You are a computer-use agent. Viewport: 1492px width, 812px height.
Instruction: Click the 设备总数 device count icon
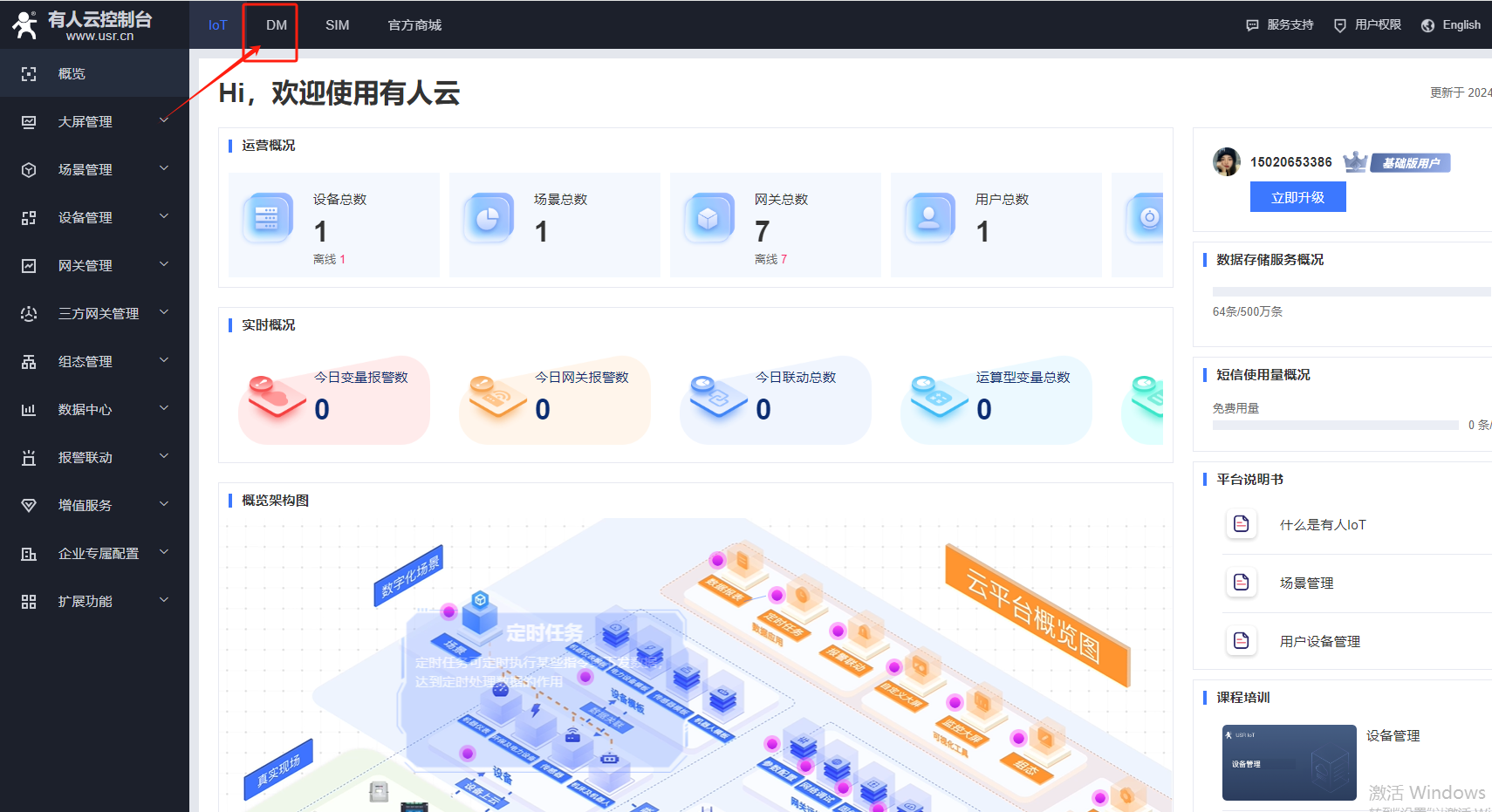(x=267, y=218)
